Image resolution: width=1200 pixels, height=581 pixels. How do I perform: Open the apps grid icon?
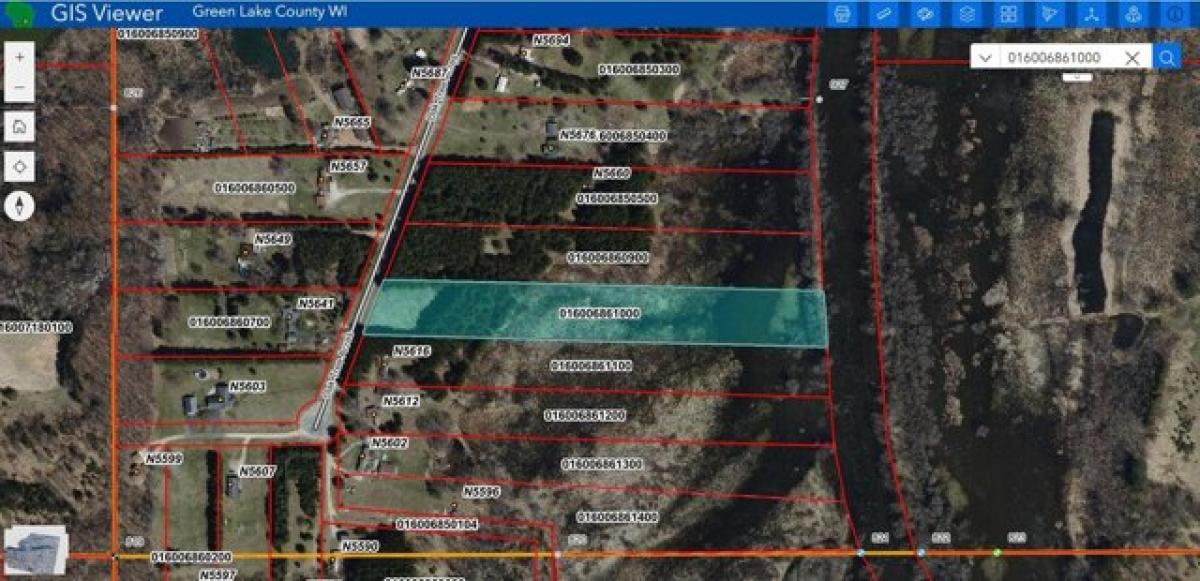tap(1008, 14)
